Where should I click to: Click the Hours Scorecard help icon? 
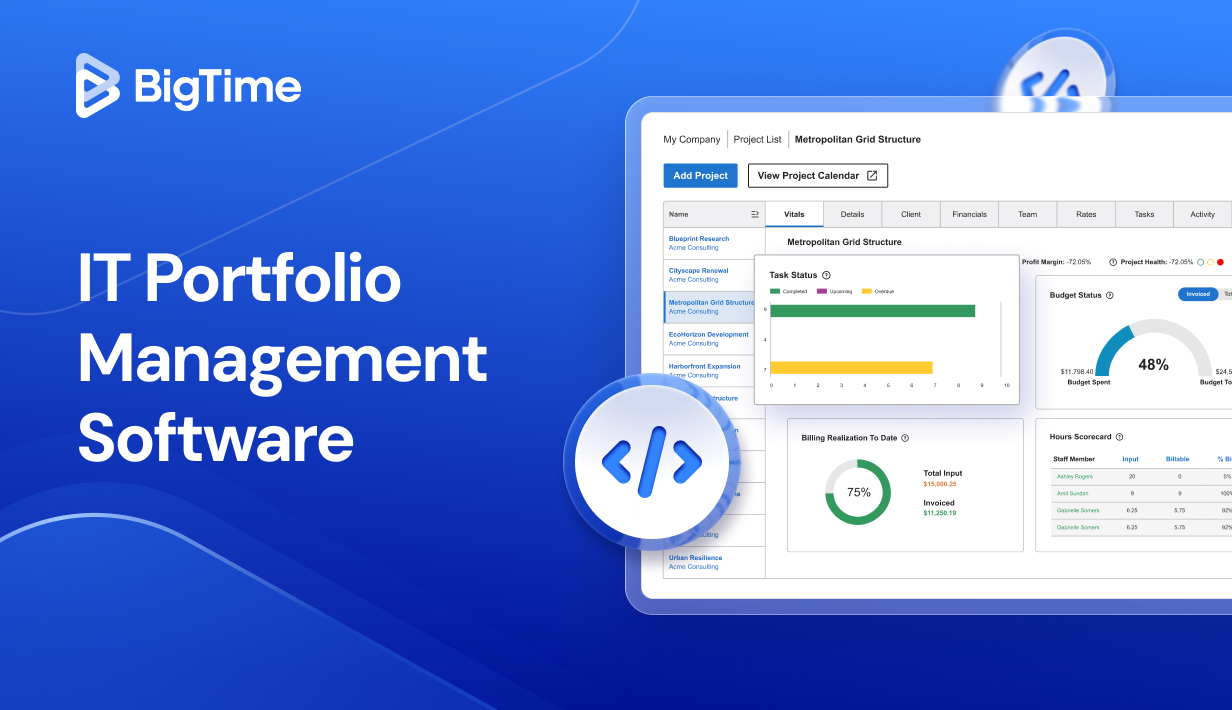[1119, 437]
